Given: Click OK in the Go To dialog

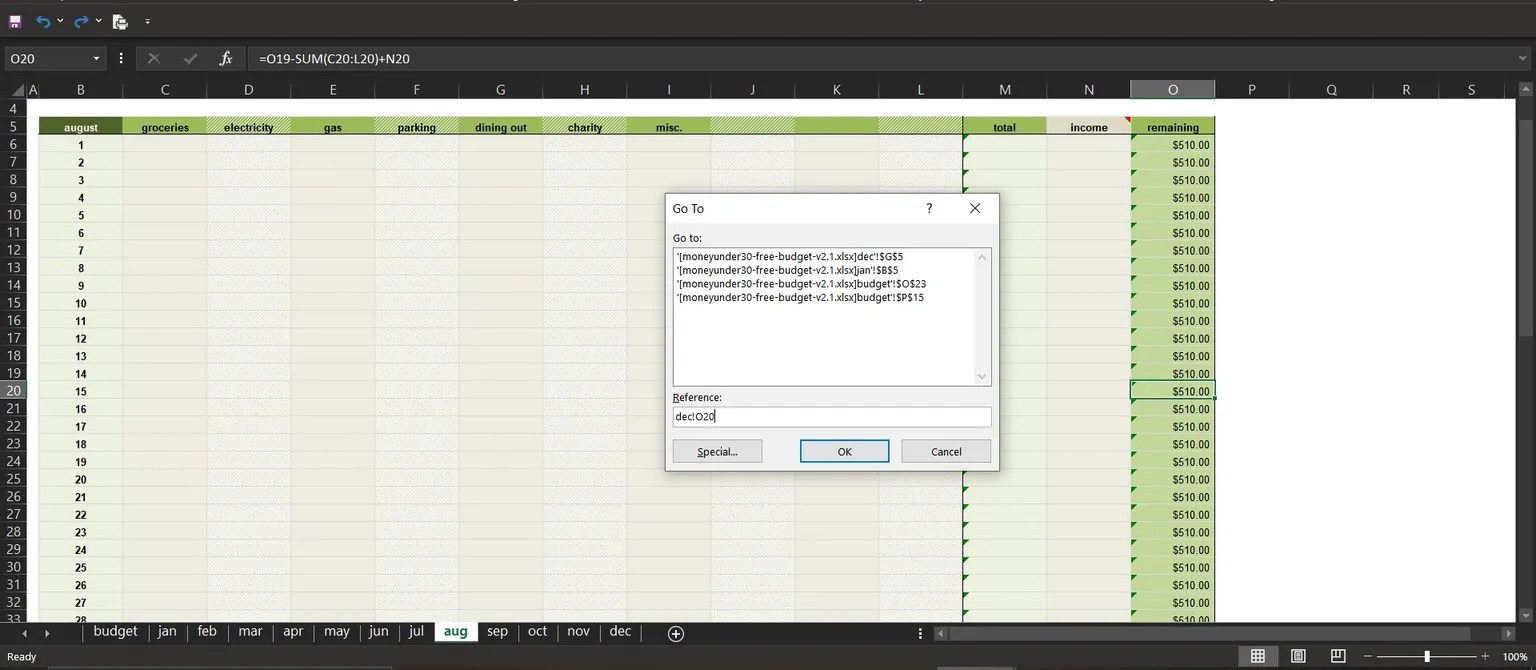Looking at the screenshot, I should pos(844,451).
